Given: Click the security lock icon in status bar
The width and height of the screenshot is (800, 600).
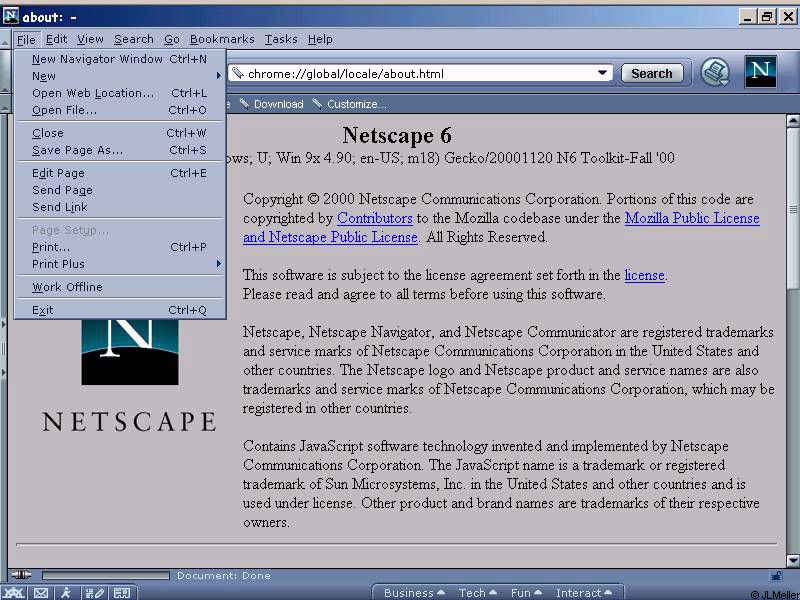Looking at the screenshot, I should pyautogui.click(x=776, y=576).
